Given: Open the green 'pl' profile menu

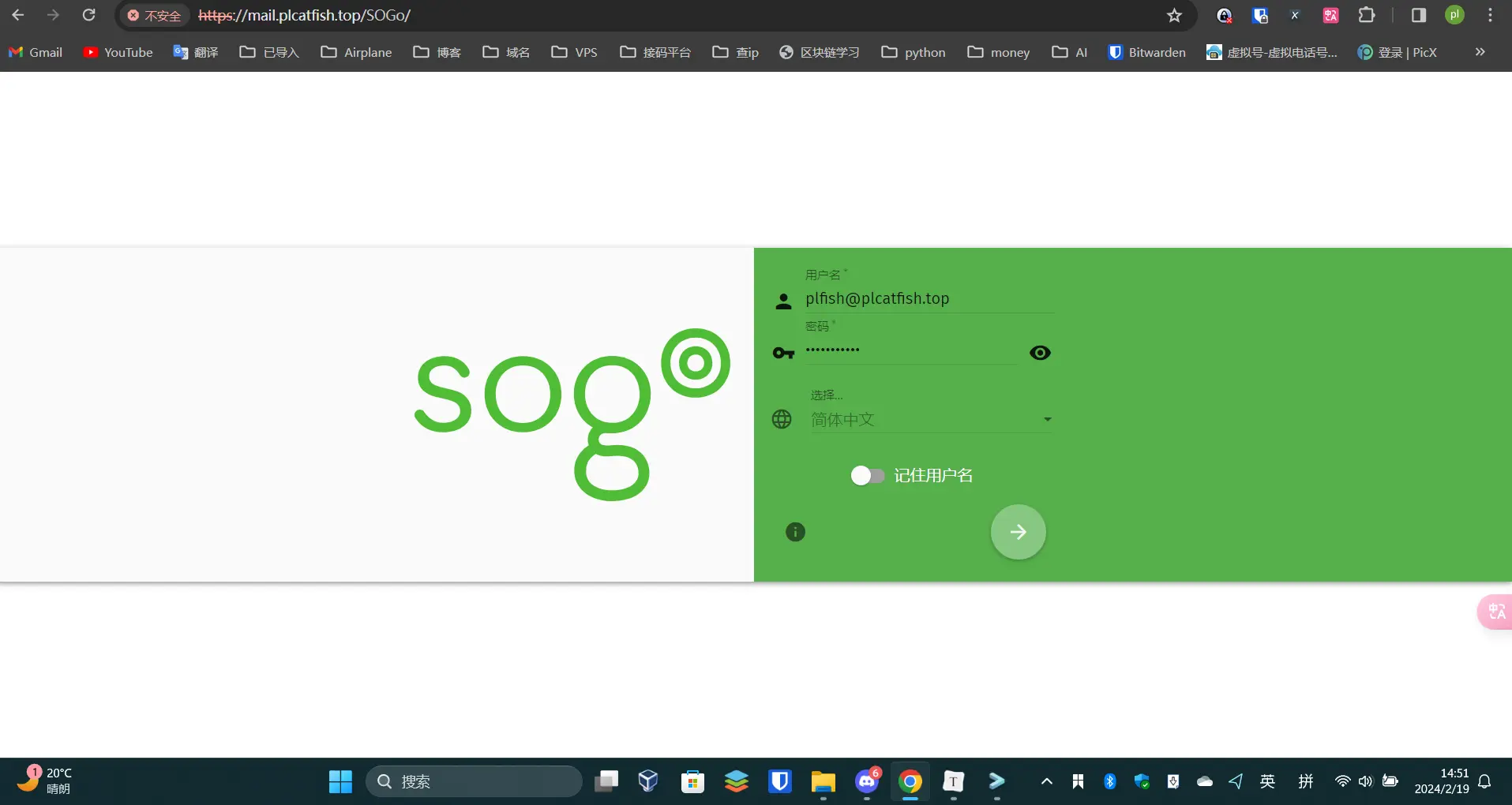Looking at the screenshot, I should (1454, 16).
